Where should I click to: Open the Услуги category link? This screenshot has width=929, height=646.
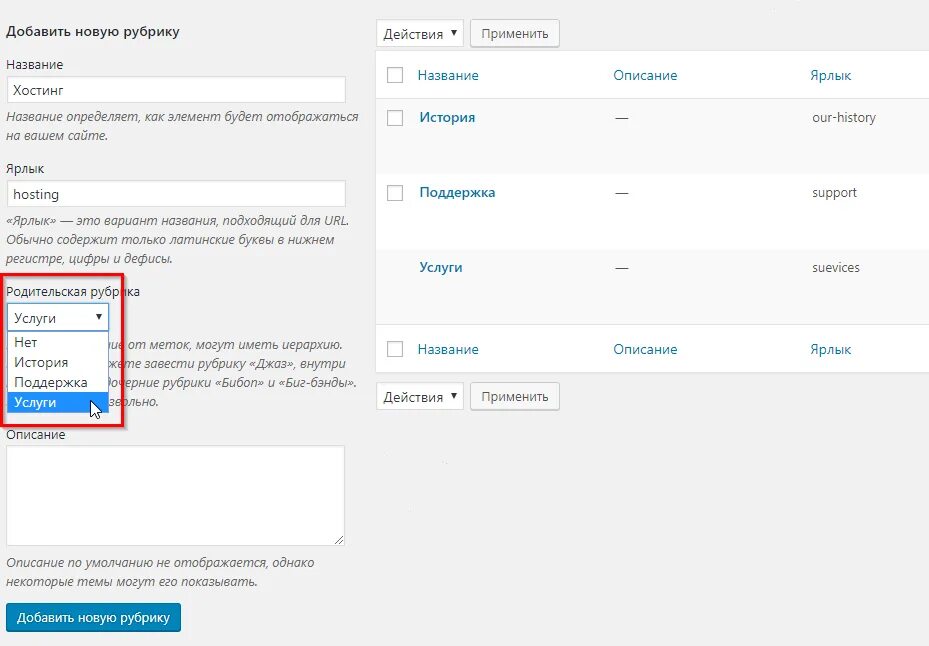coord(441,268)
